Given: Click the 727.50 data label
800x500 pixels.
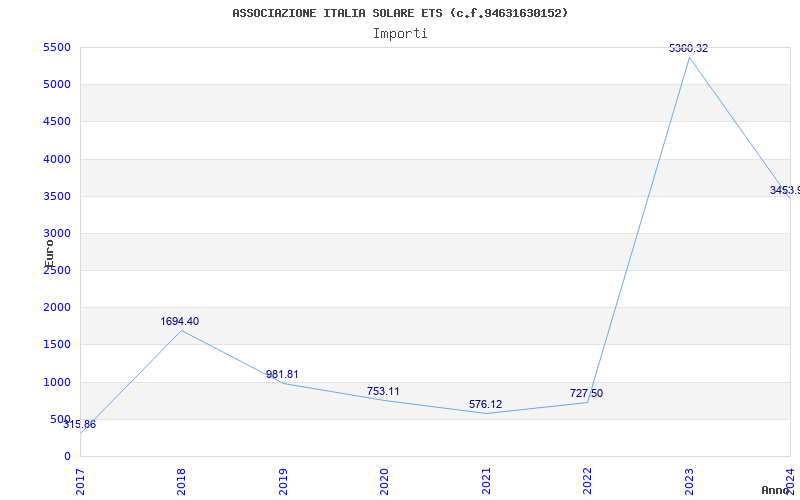Looking at the screenshot, I should click(586, 393).
